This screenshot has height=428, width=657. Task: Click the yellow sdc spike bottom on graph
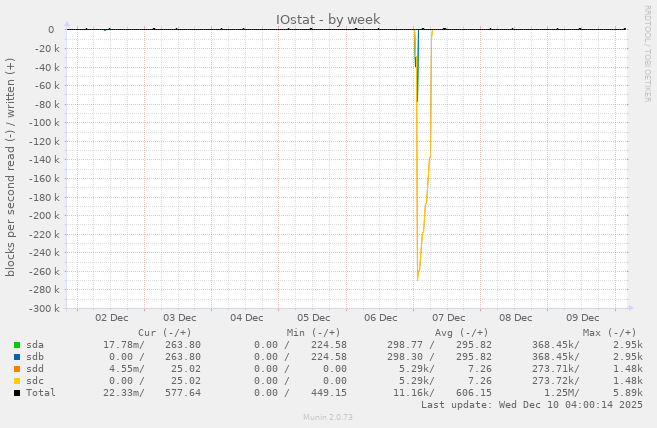point(417,279)
